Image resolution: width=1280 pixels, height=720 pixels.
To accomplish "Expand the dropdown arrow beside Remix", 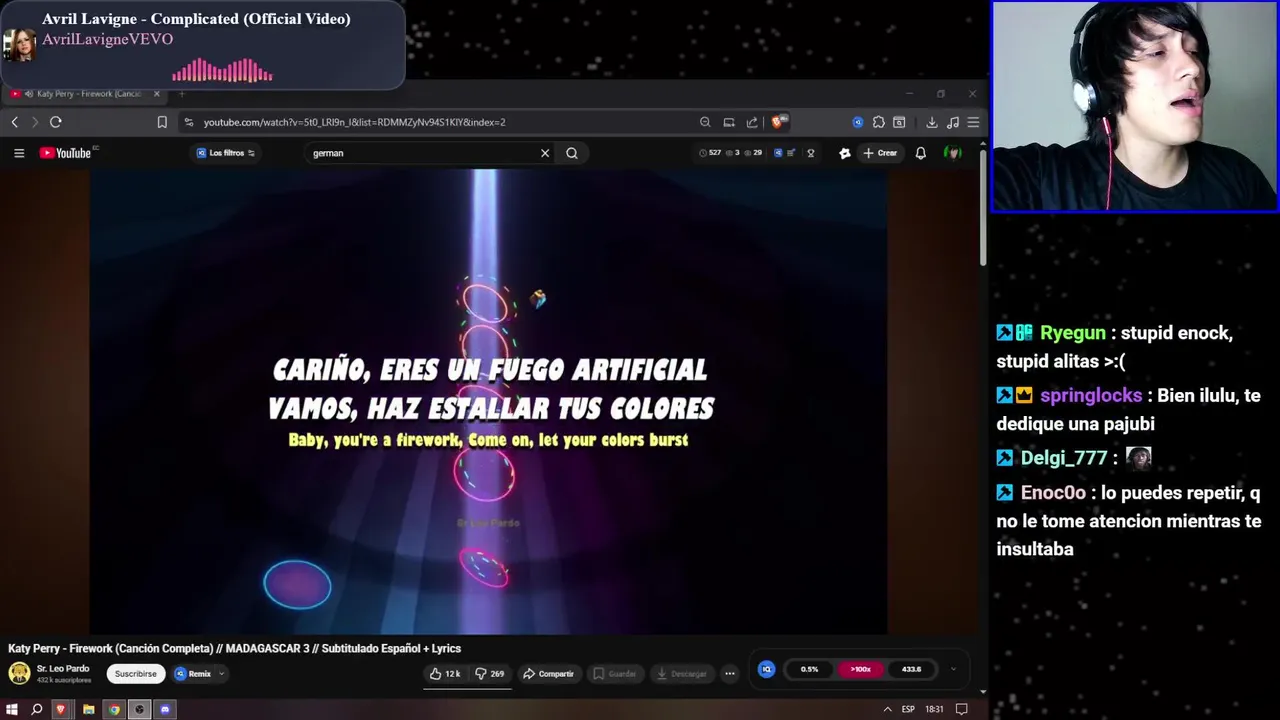I will click(x=221, y=674).
